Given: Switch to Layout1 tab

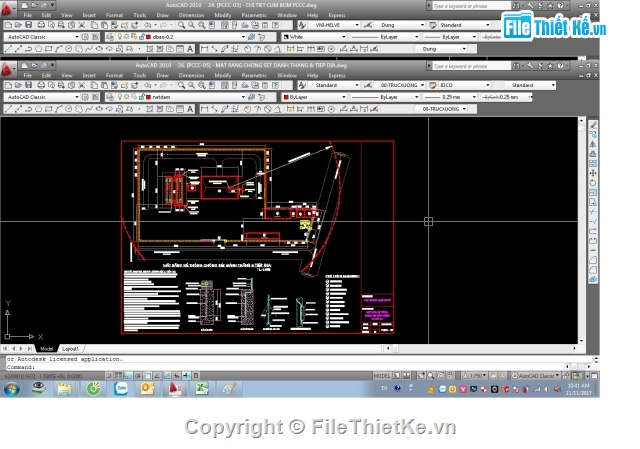Looking at the screenshot, I should 70,349.
